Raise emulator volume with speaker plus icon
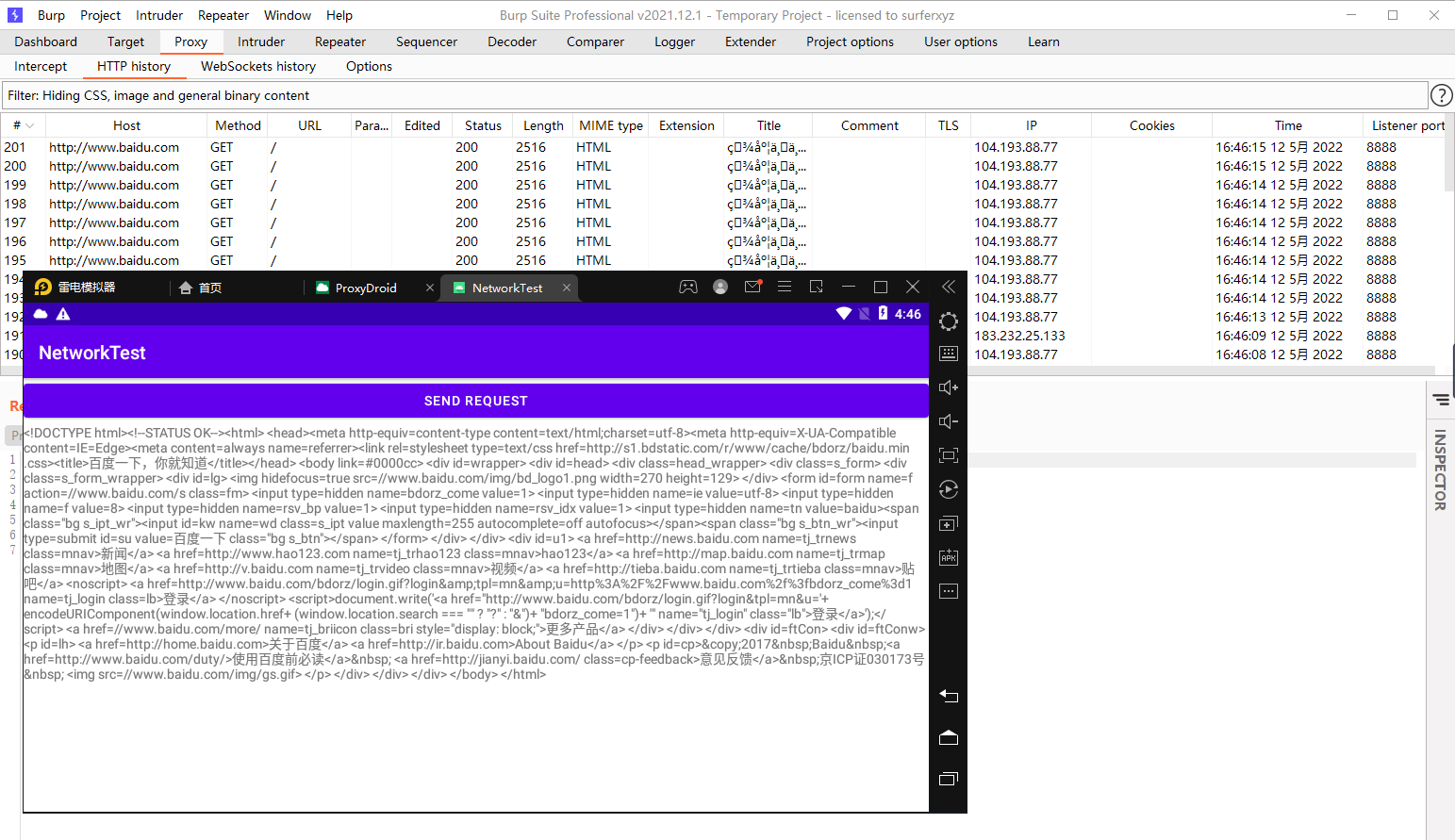The width and height of the screenshot is (1455, 840). pos(949,387)
